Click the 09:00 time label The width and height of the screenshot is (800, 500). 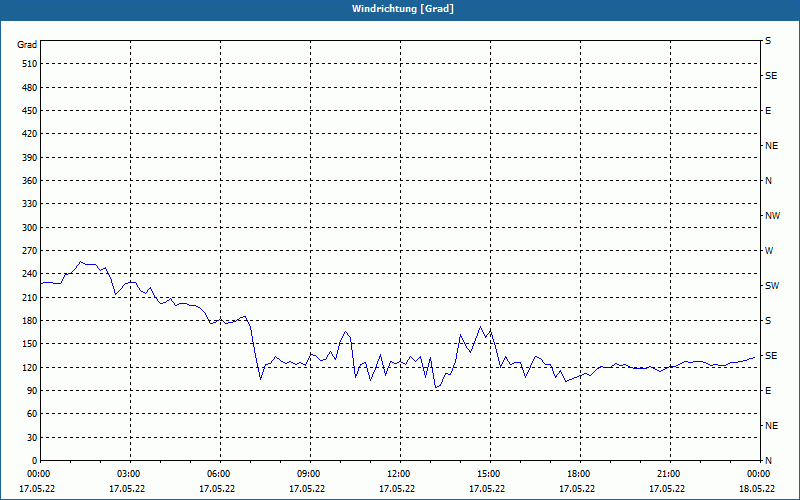click(310, 474)
